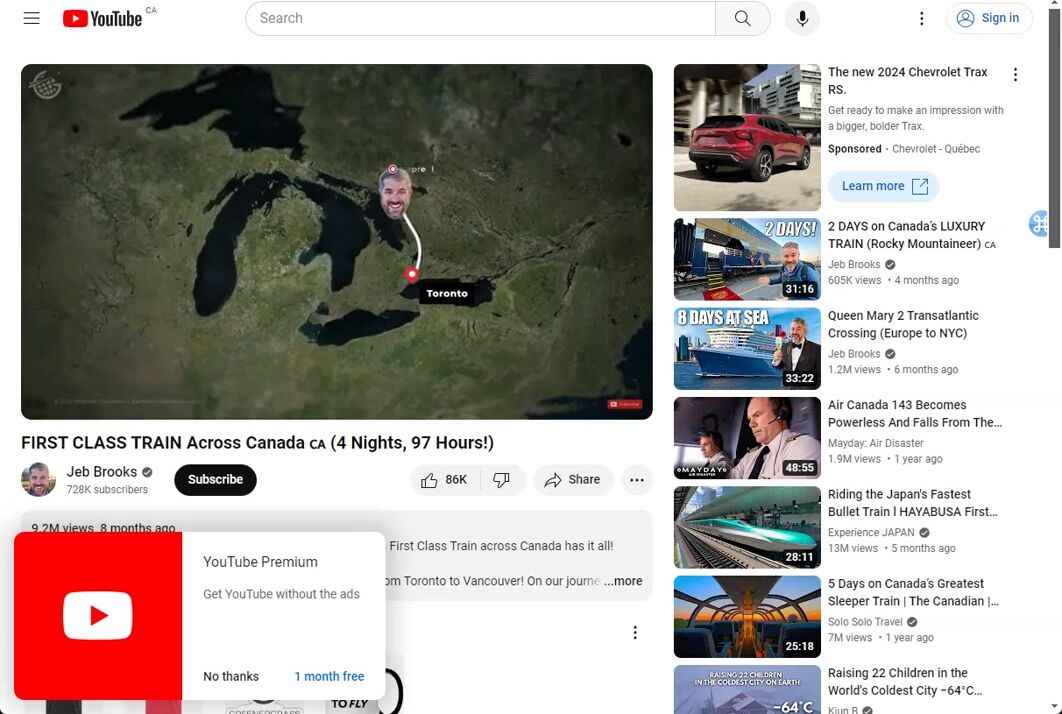This screenshot has height=714, width=1062.
Task: Open the Rocky Mountaineer video thumbnail
Action: click(747, 259)
